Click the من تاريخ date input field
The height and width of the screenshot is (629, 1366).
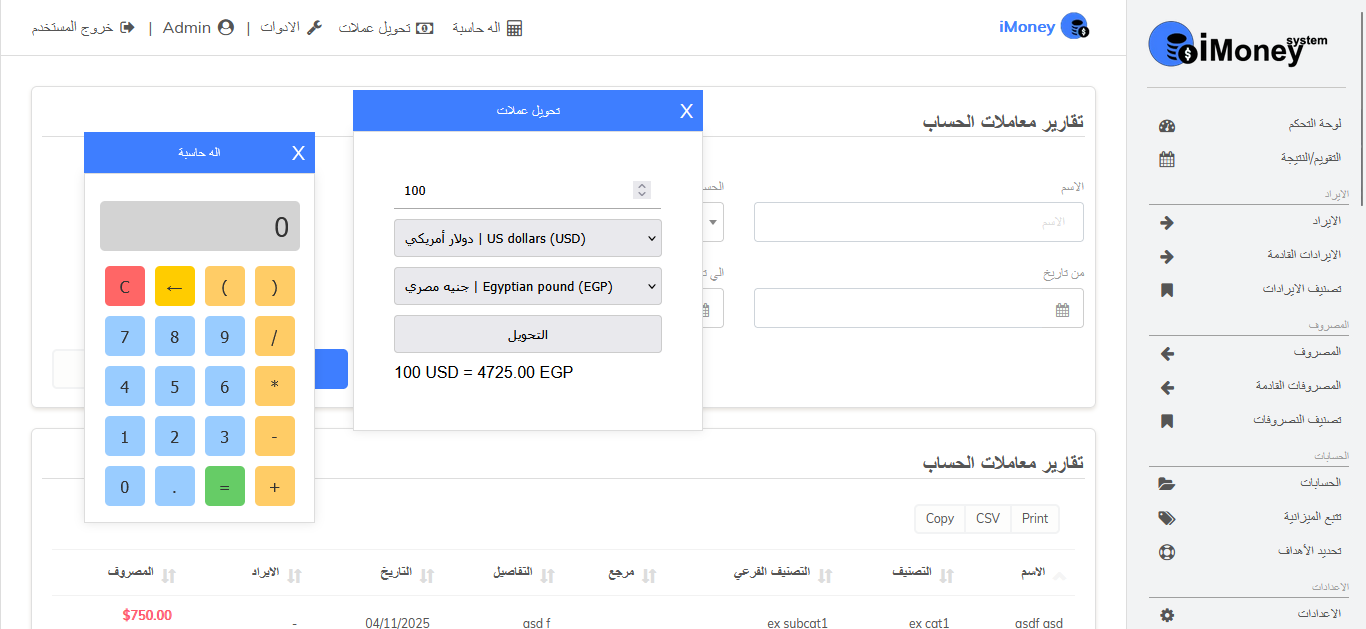pos(918,309)
